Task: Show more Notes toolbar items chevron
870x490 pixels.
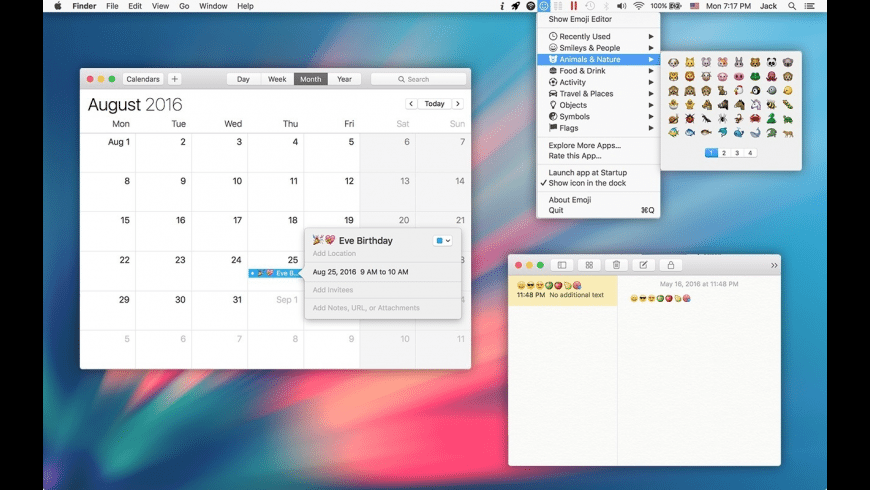Action: (774, 265)
